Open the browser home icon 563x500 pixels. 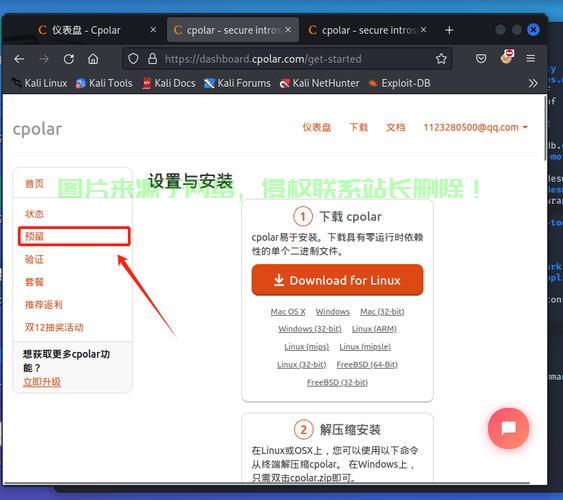(93, 59)
